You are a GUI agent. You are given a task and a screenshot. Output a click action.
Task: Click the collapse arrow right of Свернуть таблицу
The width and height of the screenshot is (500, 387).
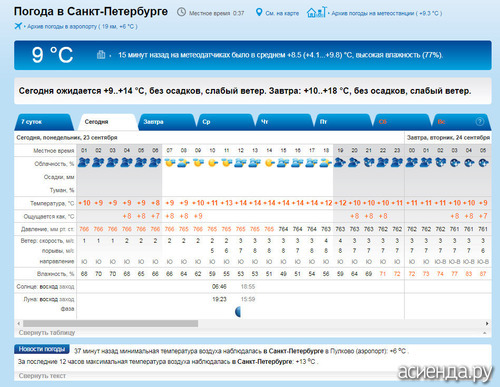click(484, 333)
